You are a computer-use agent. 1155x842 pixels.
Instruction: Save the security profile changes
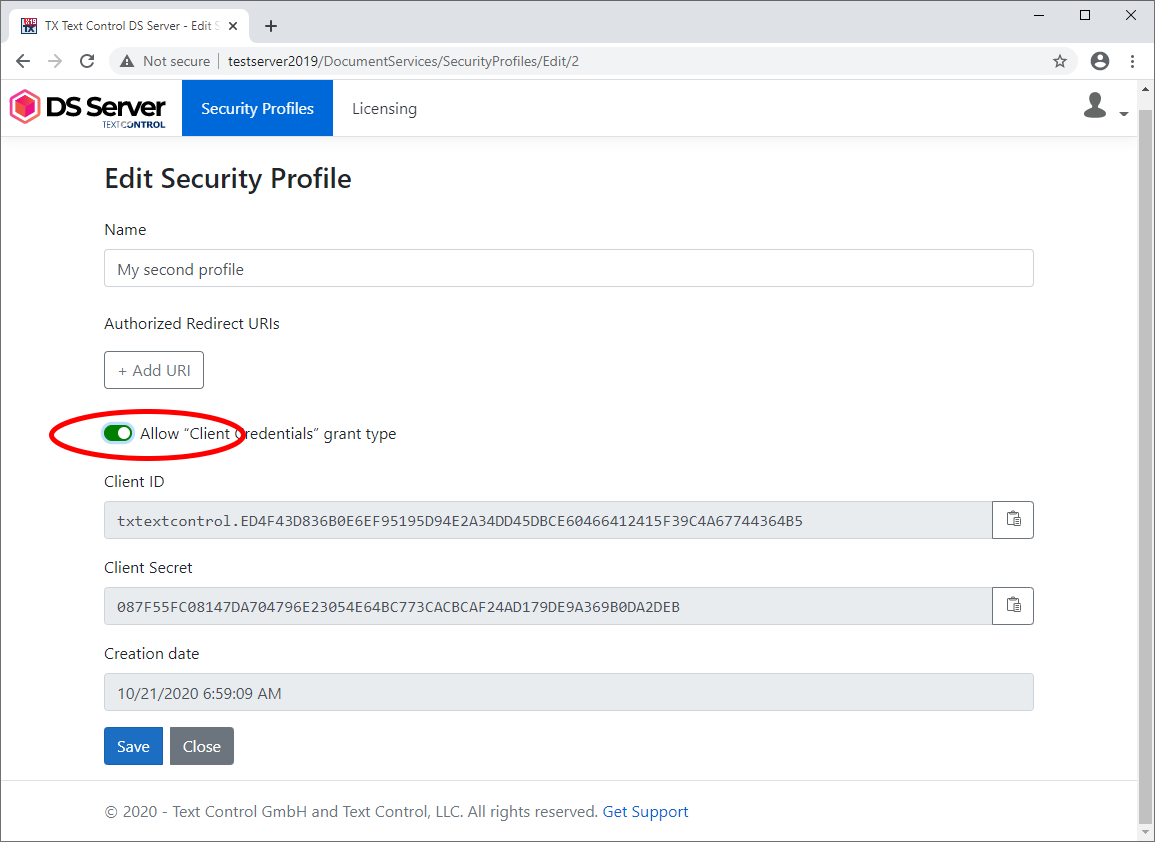point(133,746)
